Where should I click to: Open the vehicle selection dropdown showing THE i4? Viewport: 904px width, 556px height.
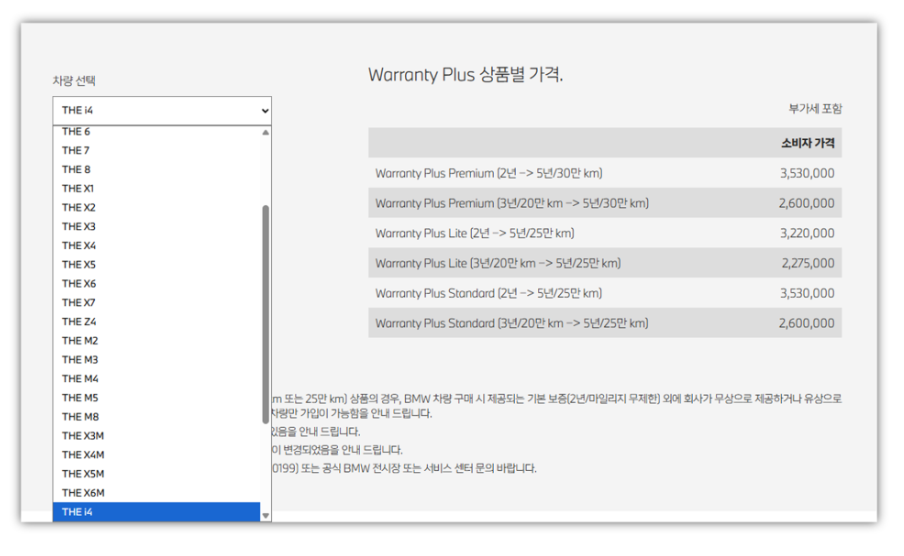(161, 110)
